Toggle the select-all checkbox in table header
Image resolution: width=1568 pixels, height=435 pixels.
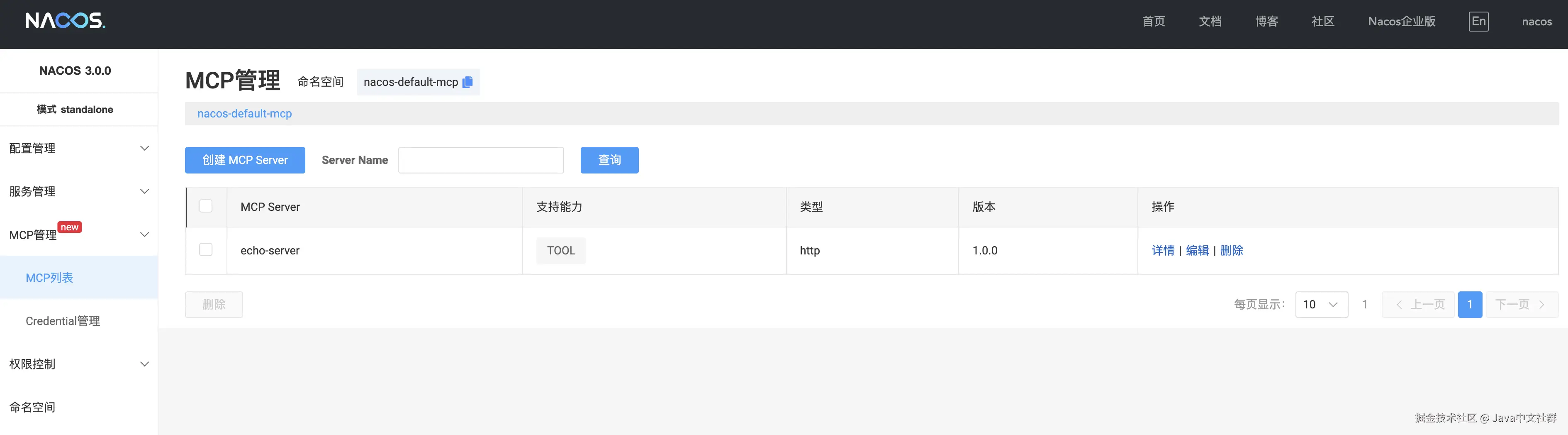coord(206,207)
